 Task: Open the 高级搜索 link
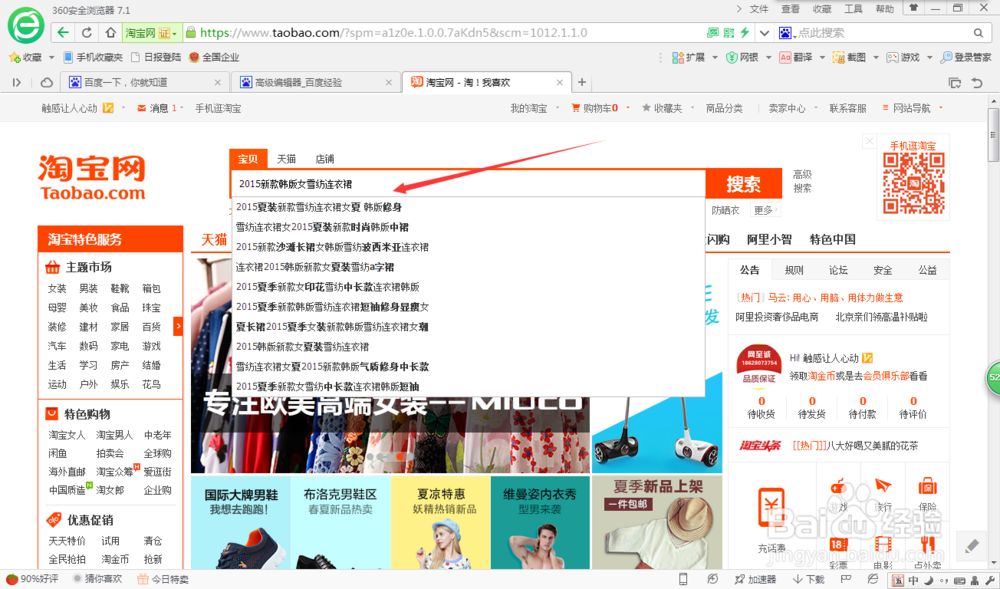pyautogui.click(x=803, y=180)
